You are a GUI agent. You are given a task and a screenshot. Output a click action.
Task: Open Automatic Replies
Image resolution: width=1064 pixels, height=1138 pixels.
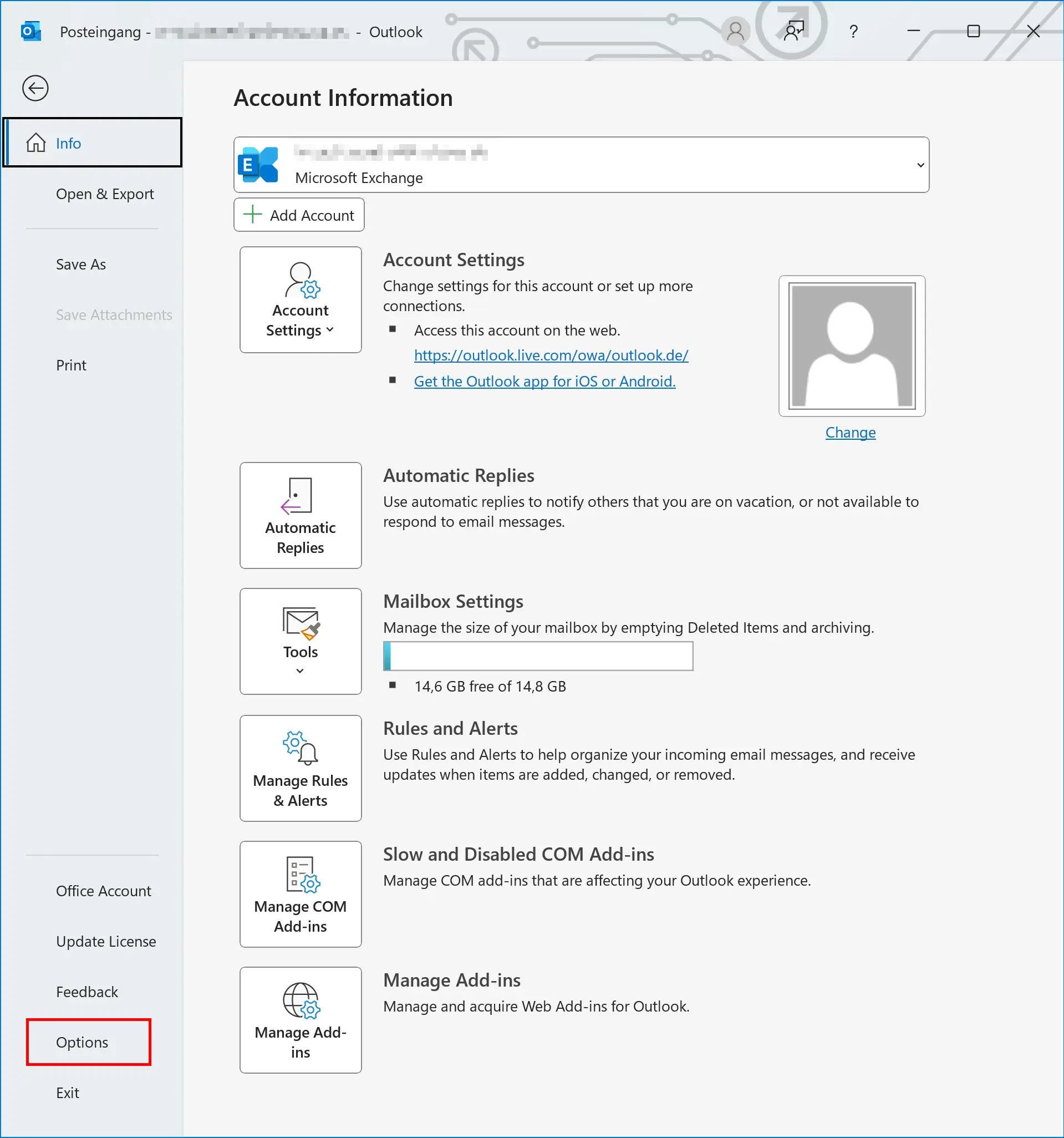[301, 515]
